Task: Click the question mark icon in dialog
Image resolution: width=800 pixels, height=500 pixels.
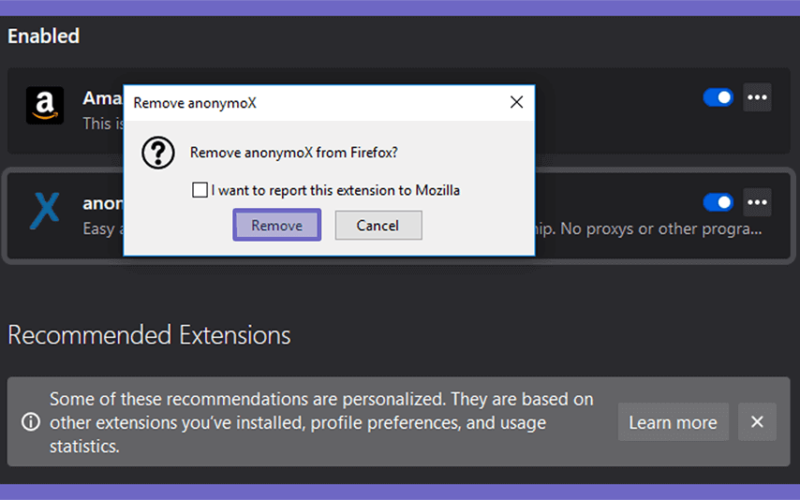Action: (x=158, y=153)
